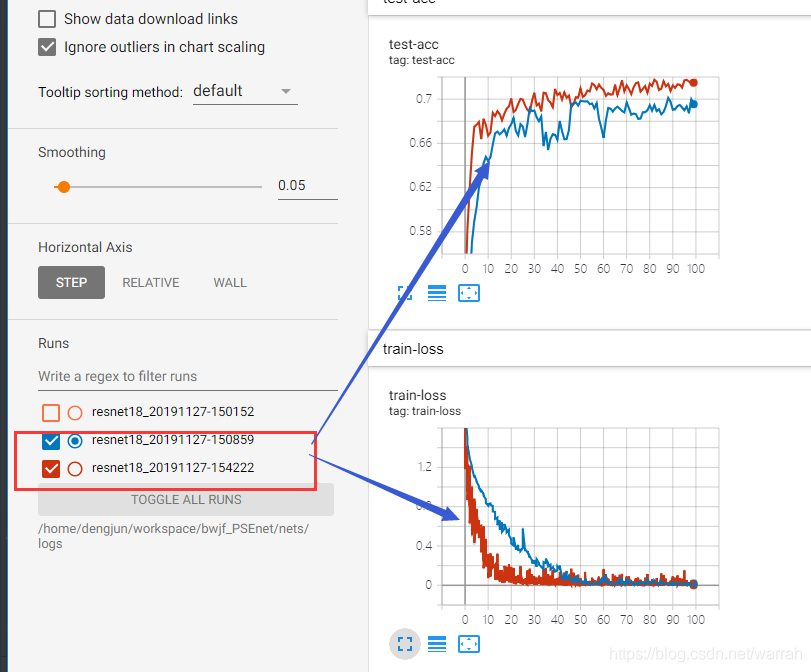Toggle y-axis log scale on test-acc chart
The width and height of the screenshot is (811, 672).
click(x=437, y=293)
